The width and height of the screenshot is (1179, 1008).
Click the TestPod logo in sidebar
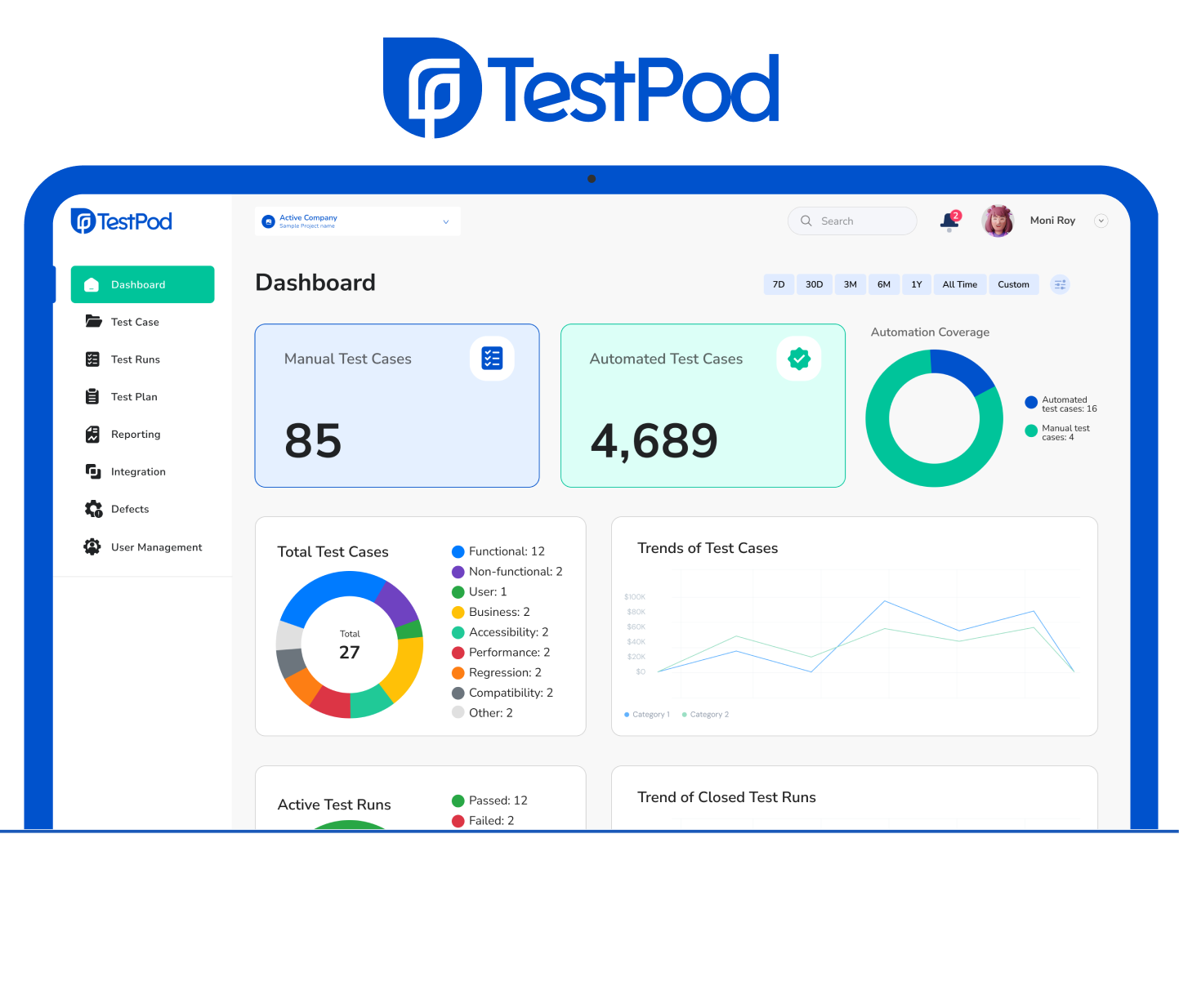122,221
